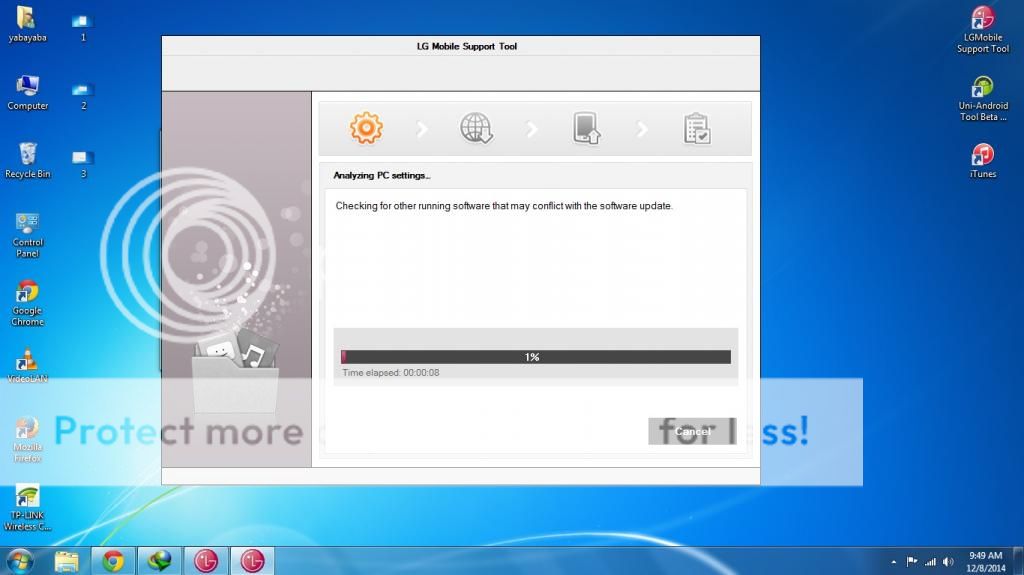The height and width of the screenshot is (575, 1024).
Task: Click the clipboard completion step icon
Action: point(696,129)
